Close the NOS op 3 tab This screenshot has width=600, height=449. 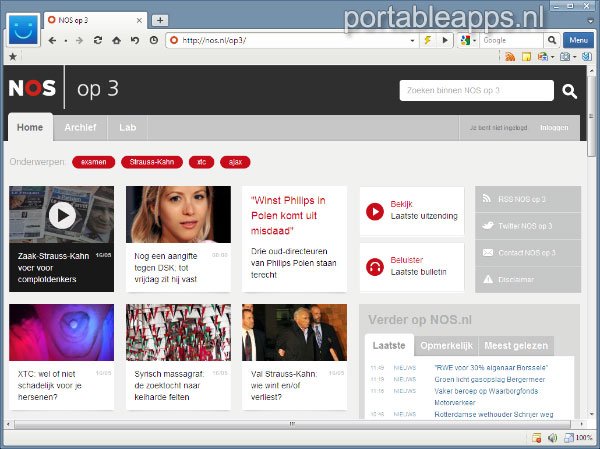(139, 20)
